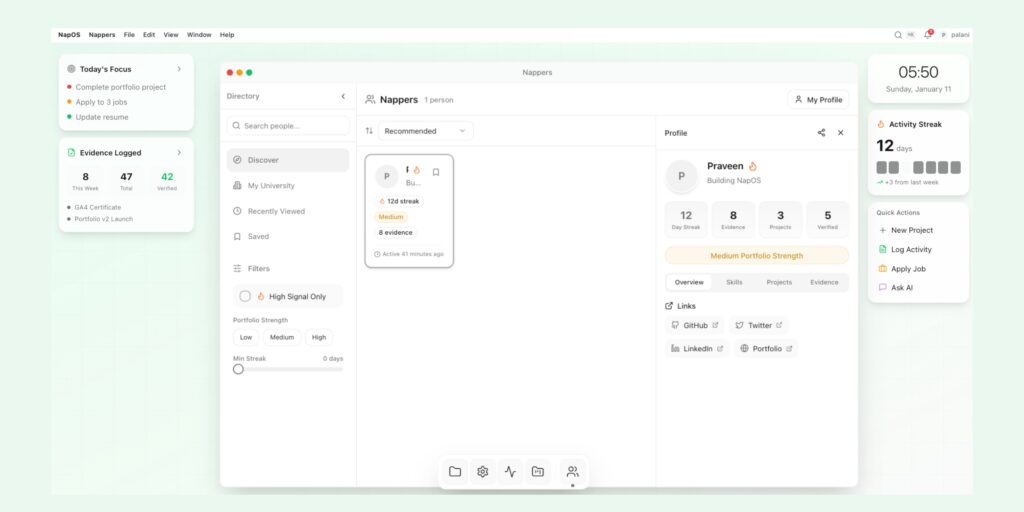This screenshot has width=1024, height=512.
Task: Click the Search people input field
Action: pos(288,126)
